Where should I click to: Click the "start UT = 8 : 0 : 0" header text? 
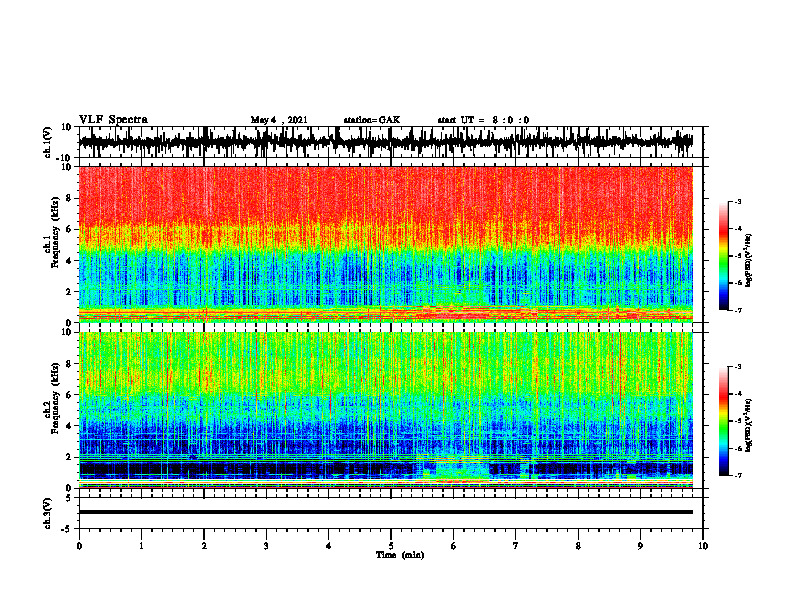pyautogui.click(x=483, y=120)
